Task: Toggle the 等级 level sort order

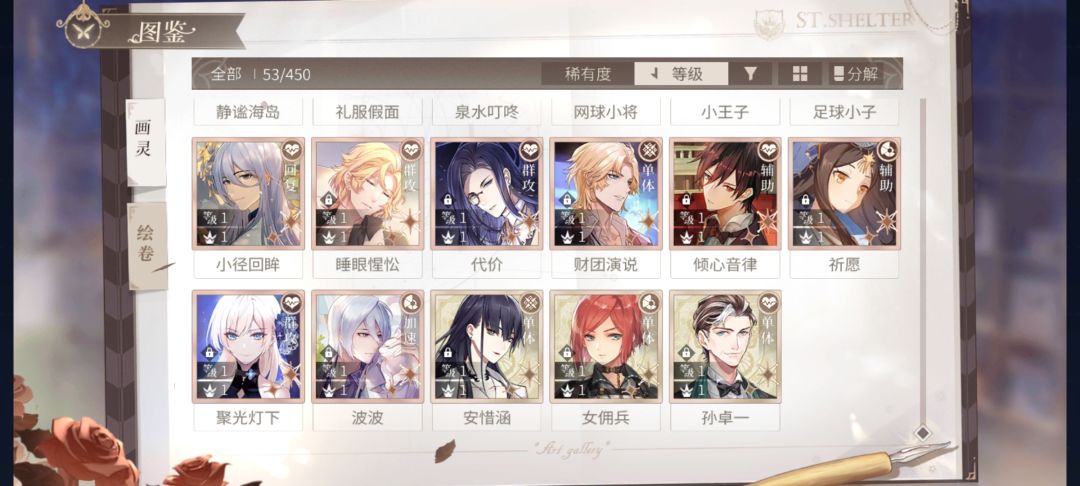Action: [x=681, y=74]
